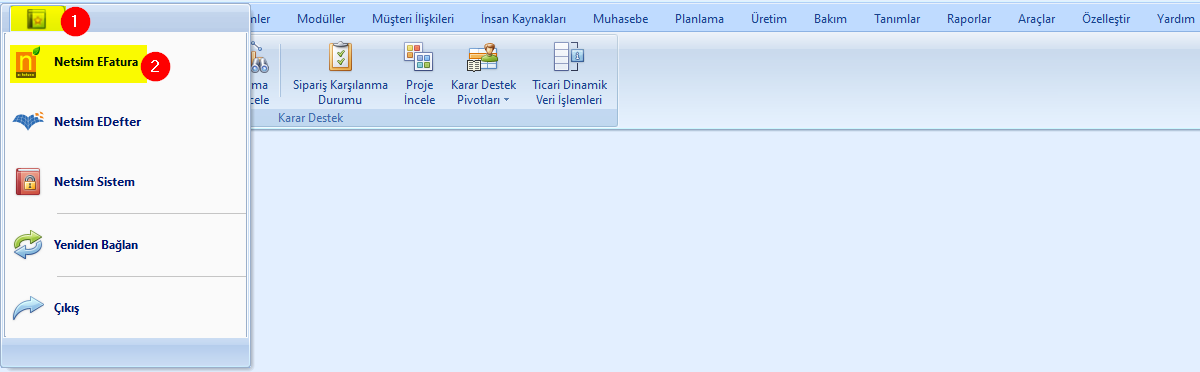The width and height of the screenshot is (1200, 372).
Task: Choose the Çıkış menu entry text
Action: tap(67, 308)
